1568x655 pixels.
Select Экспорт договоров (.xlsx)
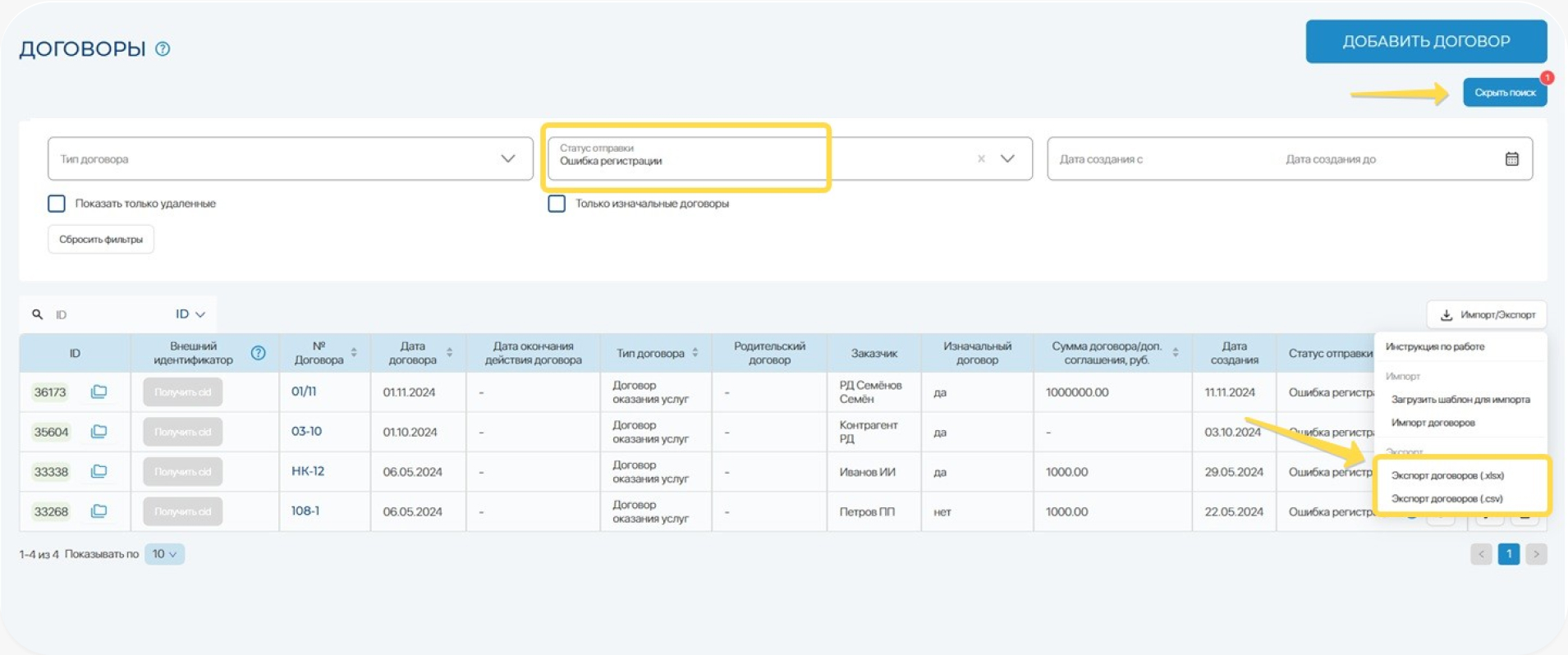tap(1447, 475)
